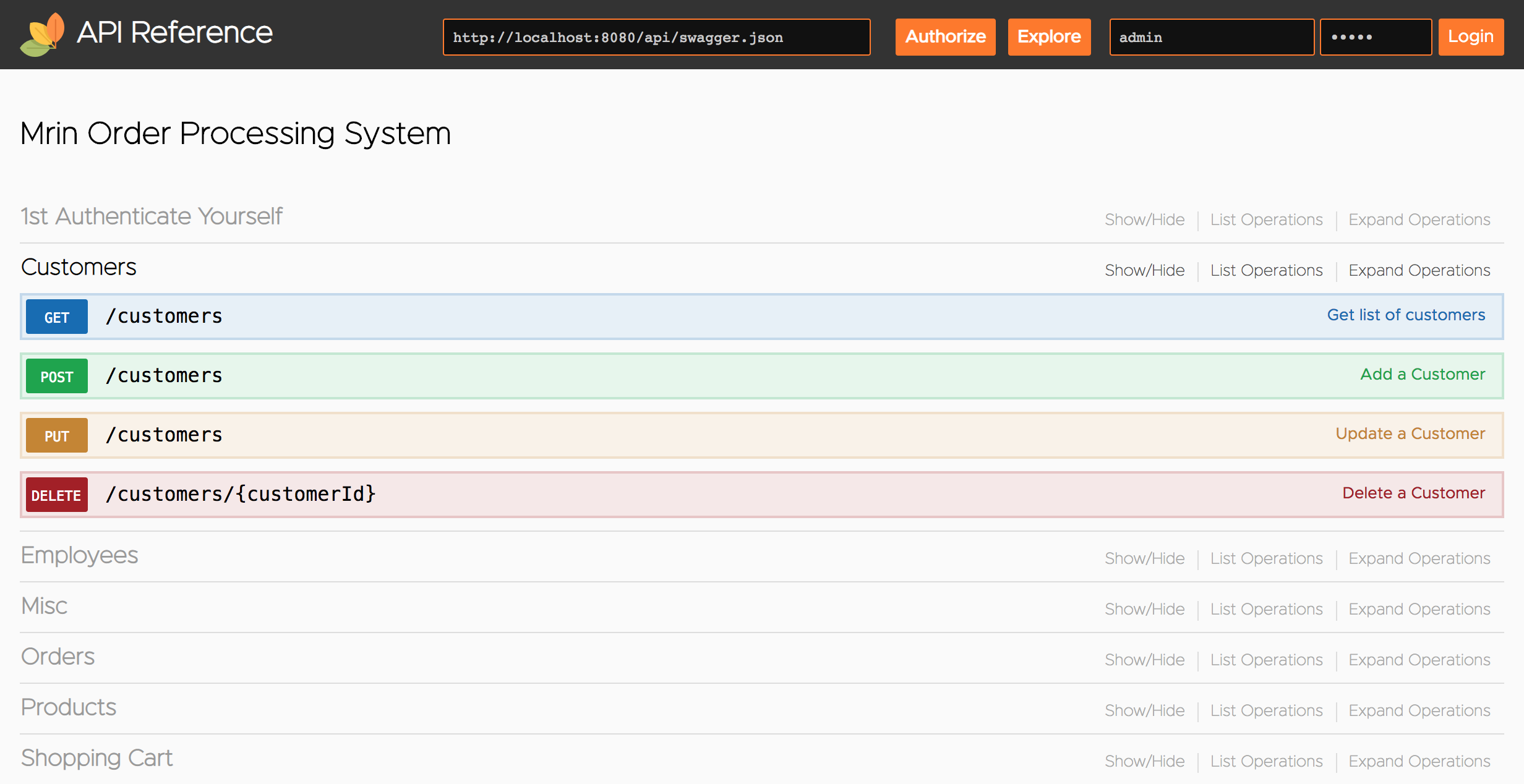Screen dimensions: 1524x784
Task: Toggle Show/Hide for Employees section
Action: click(x=1145, y=558)
